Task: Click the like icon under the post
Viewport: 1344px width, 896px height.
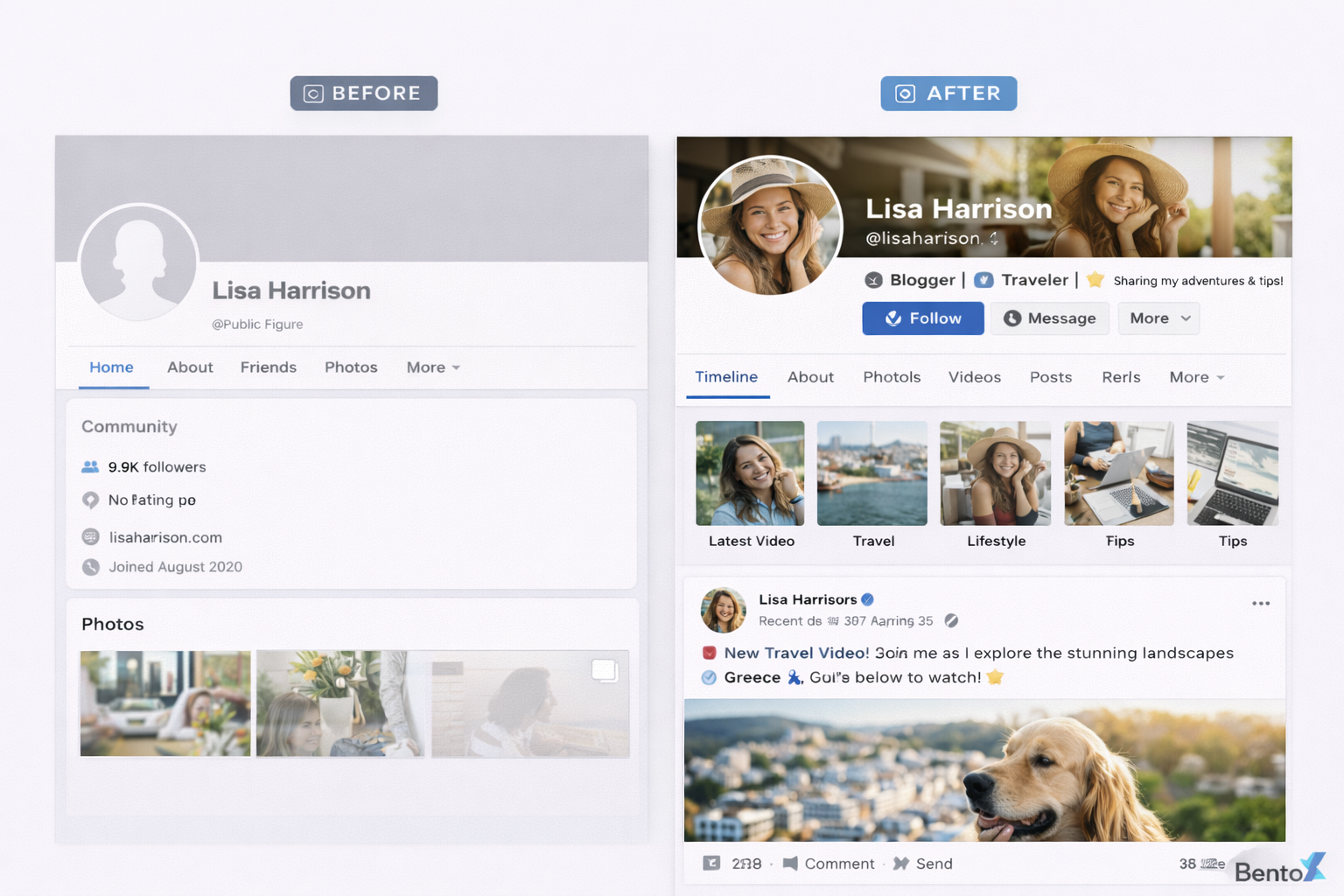Action: pos(711,864)
